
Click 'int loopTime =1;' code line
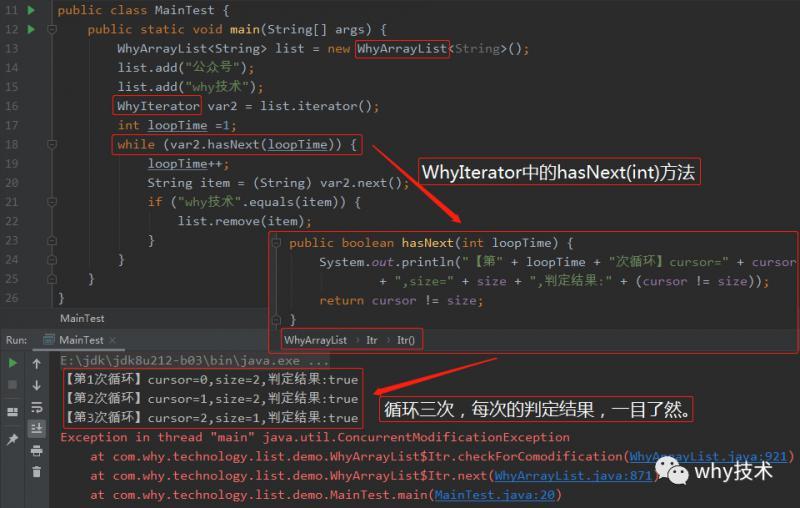click(177, 125)
